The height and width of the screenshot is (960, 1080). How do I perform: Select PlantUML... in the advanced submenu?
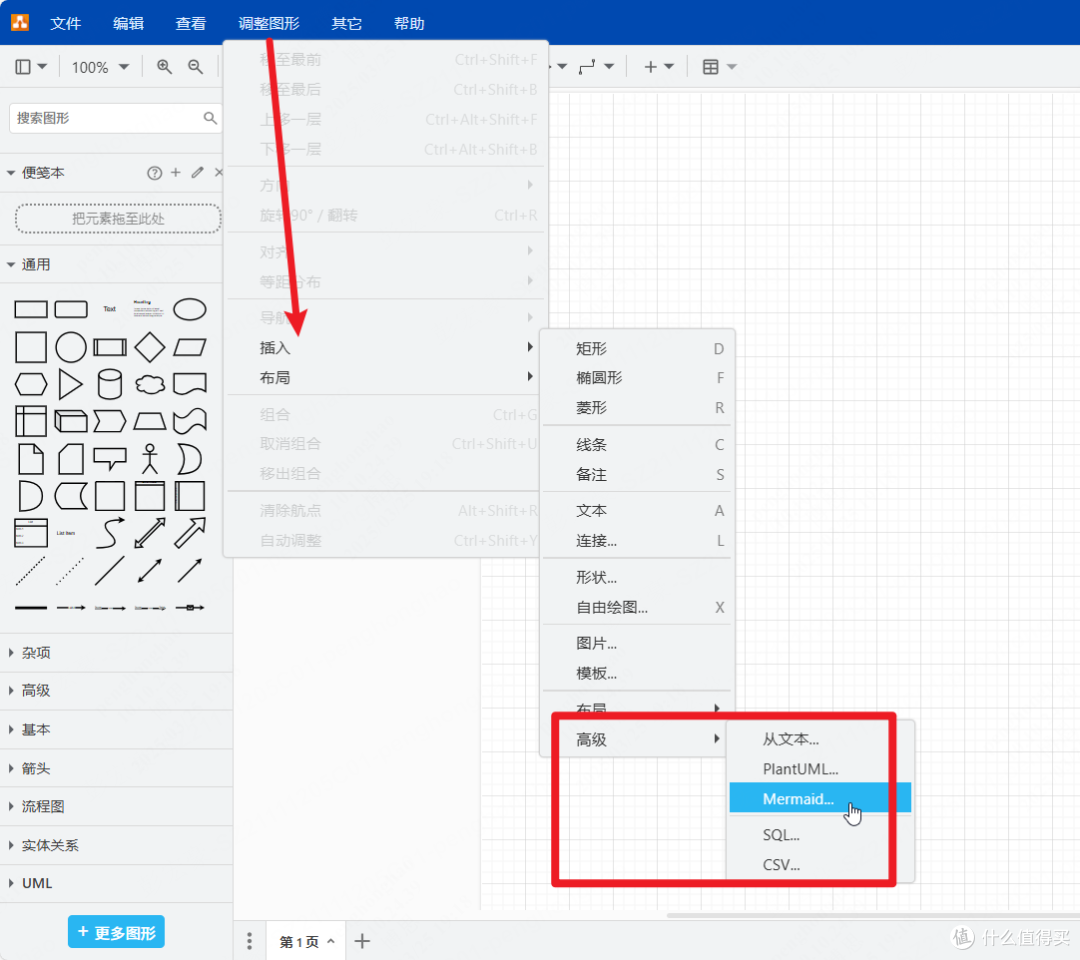(820, 769)
